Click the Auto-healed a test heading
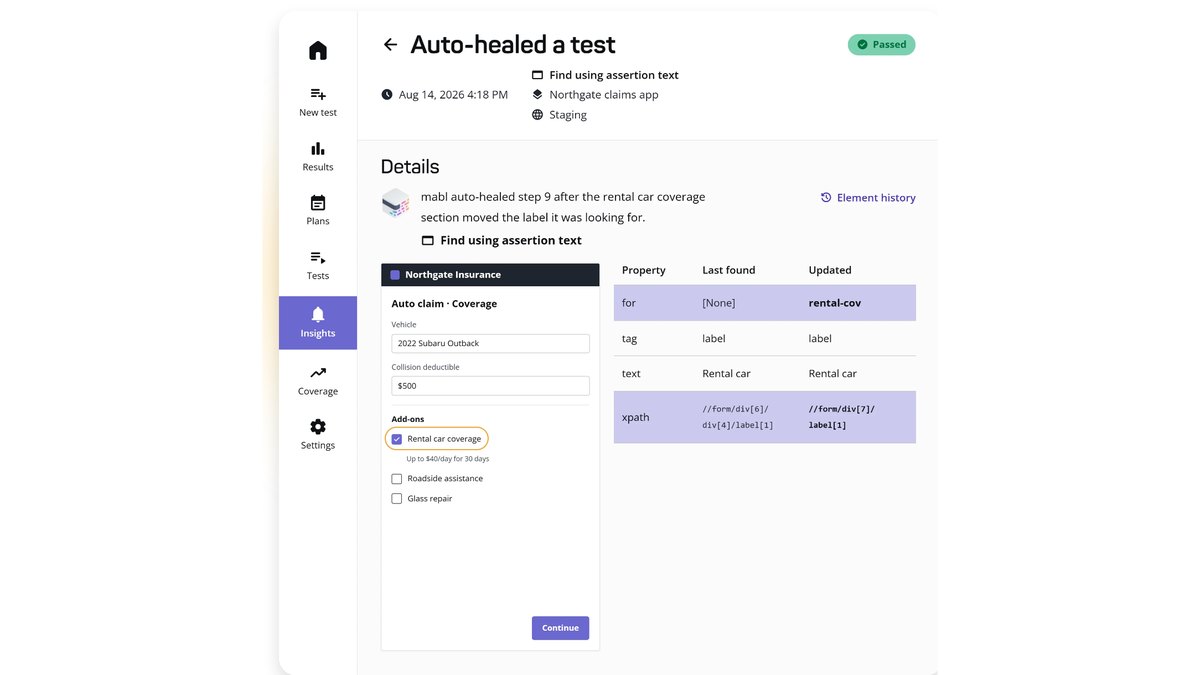1200x675 pixels. pos(513,45)
